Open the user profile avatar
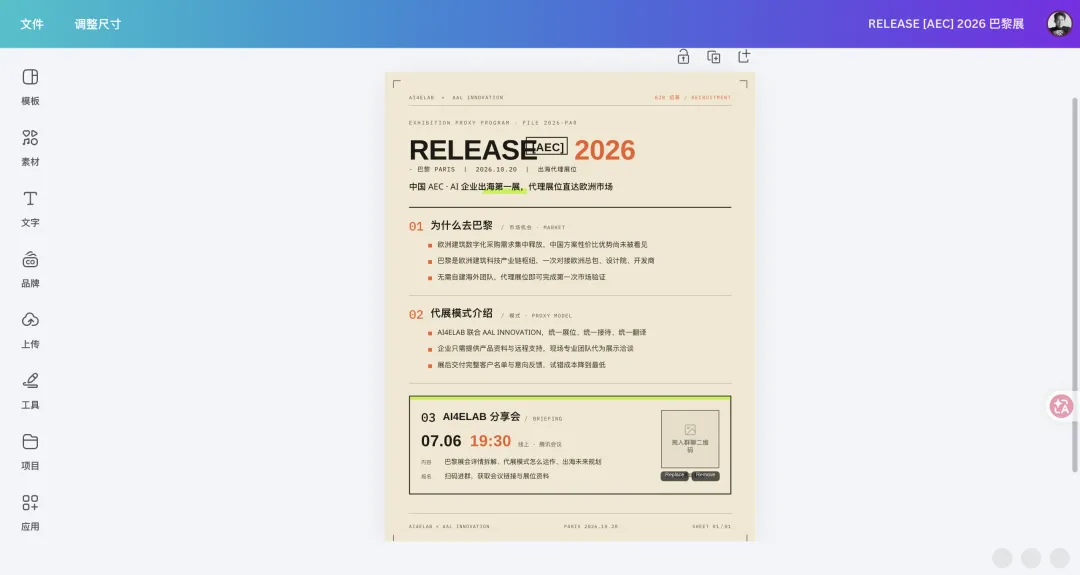Viewport: 1080px width, 575px height. pyautogui.click(x=1059, y=23)
